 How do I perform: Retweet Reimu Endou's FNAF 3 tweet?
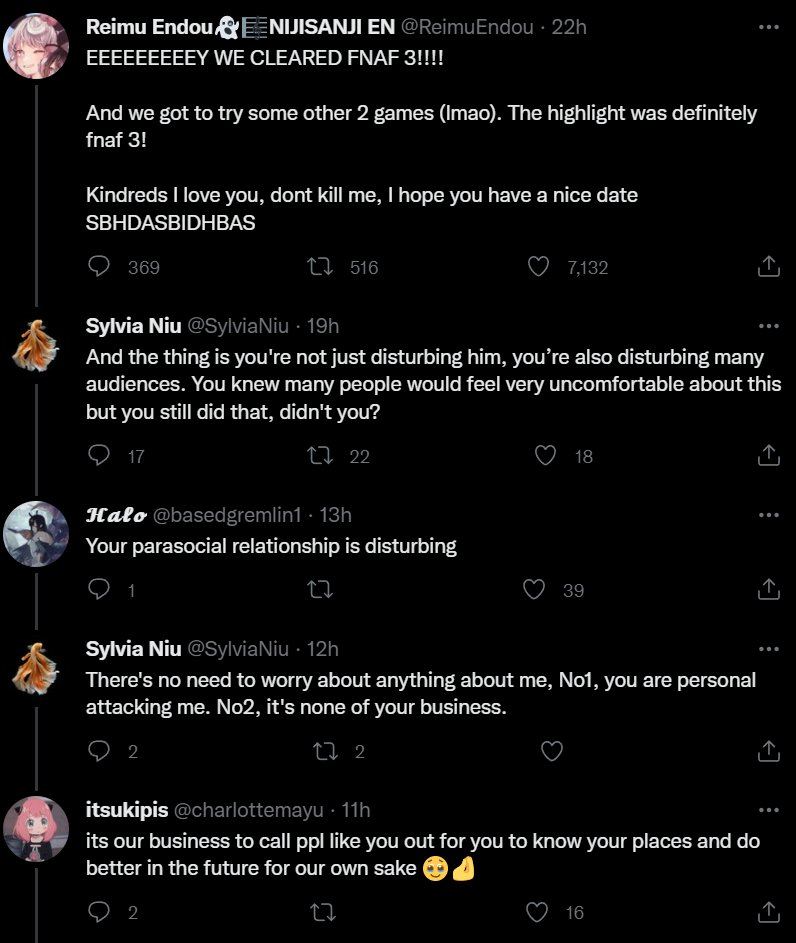[x=319, y=266]
